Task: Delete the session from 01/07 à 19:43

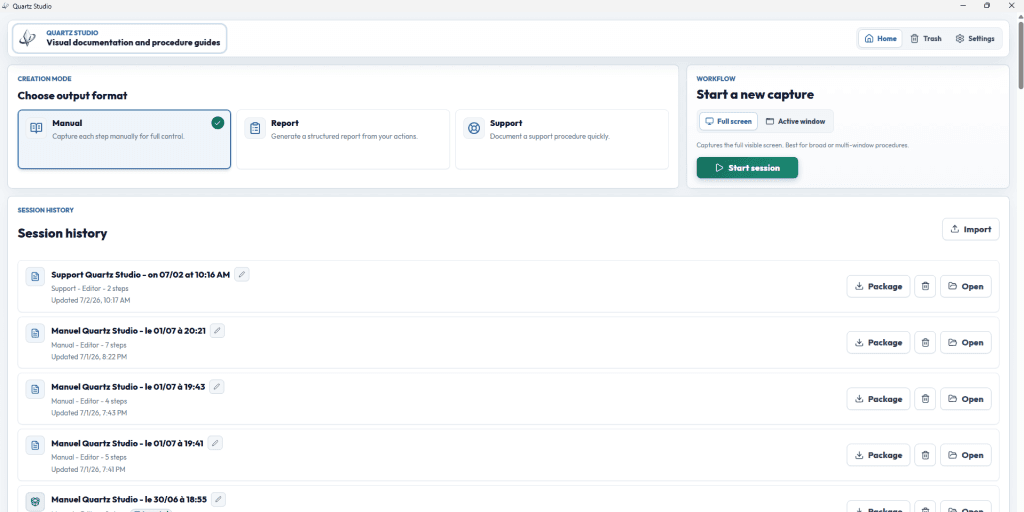Action: click(x=925, y=399)
